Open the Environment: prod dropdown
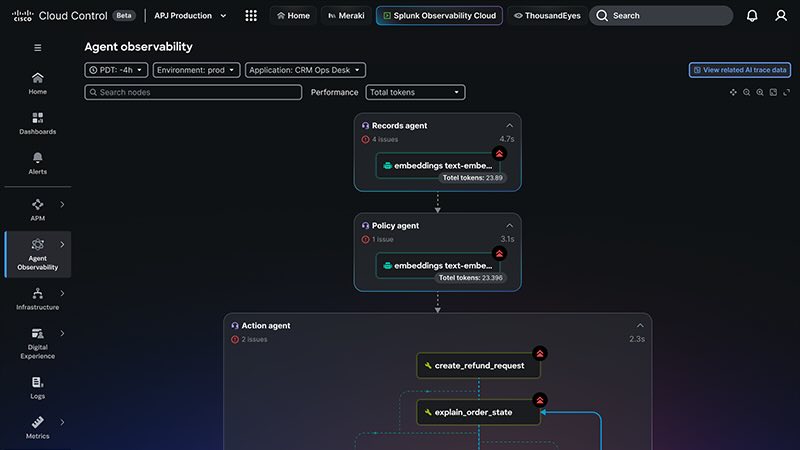 coord(196,70)
